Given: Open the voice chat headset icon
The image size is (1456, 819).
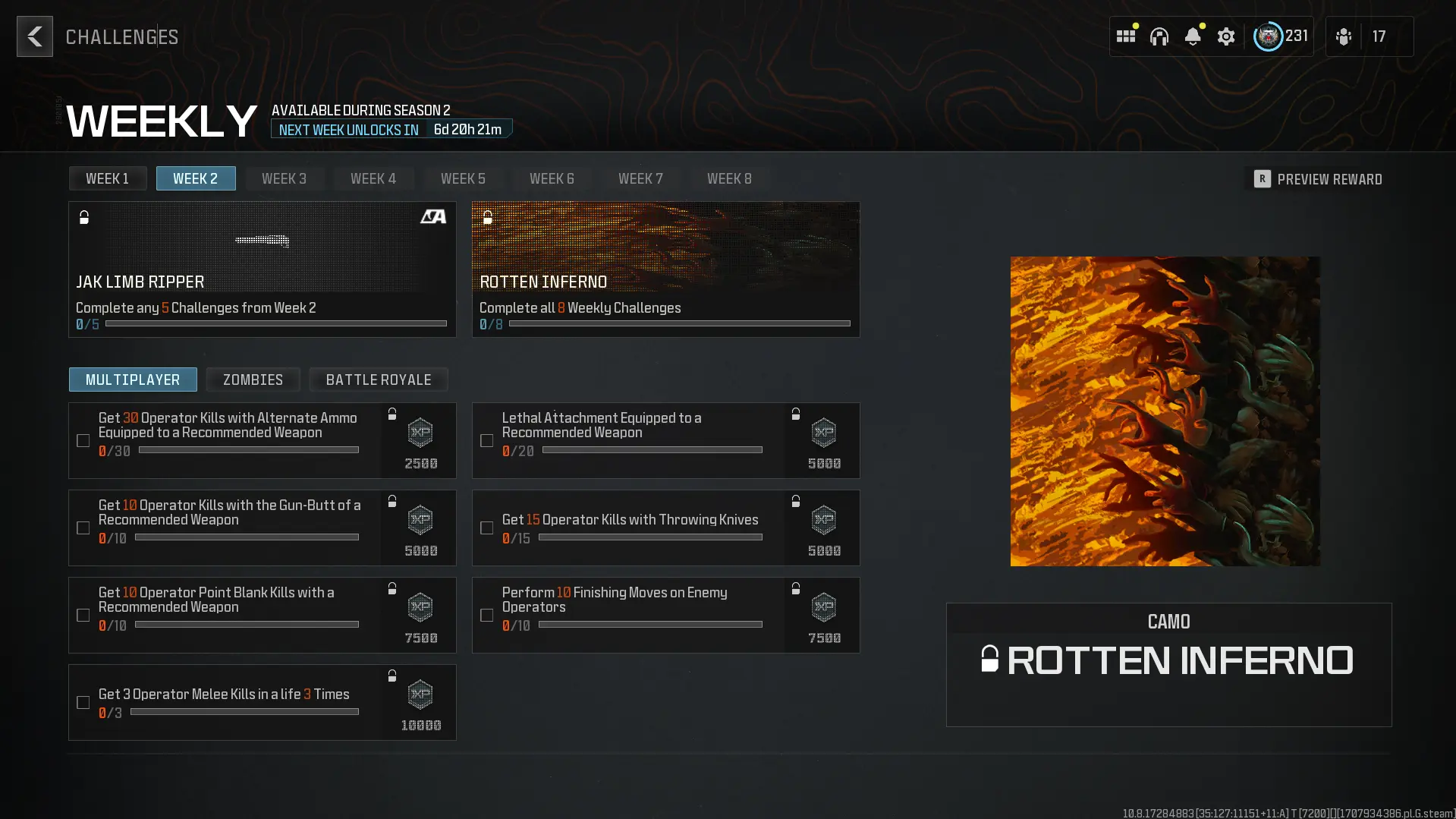Looking at the screenshot, I should [x=1159, y=36].
